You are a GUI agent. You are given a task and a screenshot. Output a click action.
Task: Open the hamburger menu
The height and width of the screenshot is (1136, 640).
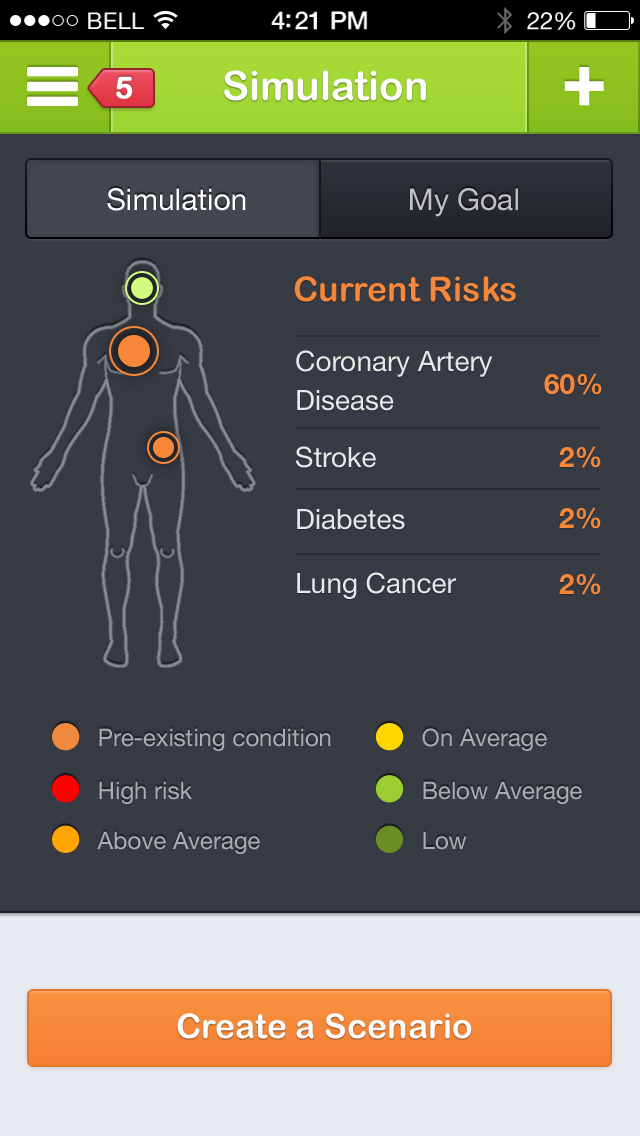[52, 87]
